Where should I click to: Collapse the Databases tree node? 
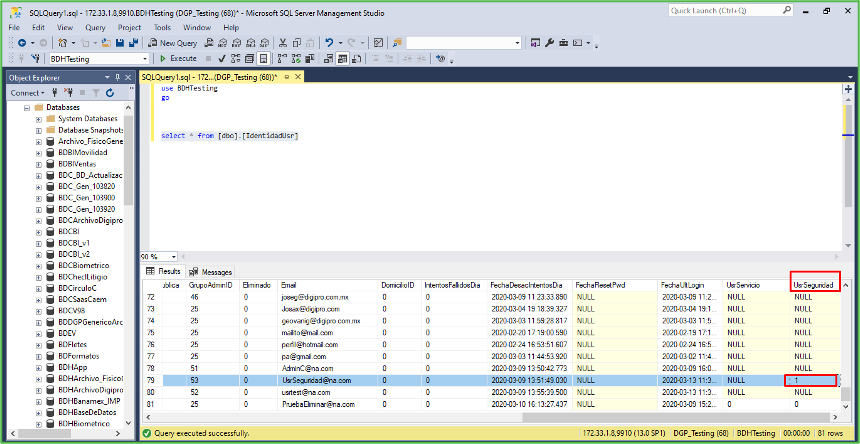(x=27, y=107)
